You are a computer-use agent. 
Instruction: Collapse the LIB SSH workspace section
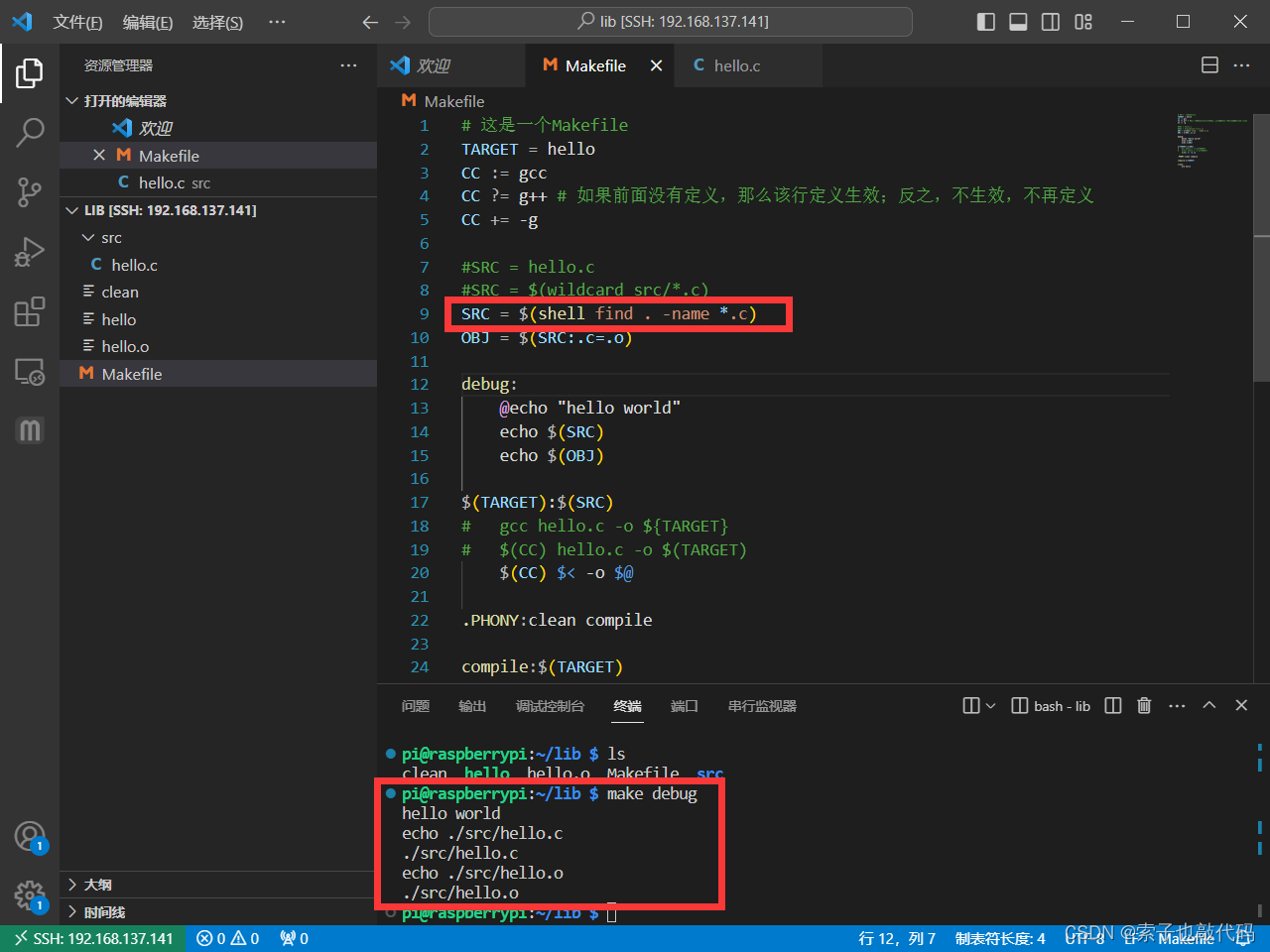[217, 210]
